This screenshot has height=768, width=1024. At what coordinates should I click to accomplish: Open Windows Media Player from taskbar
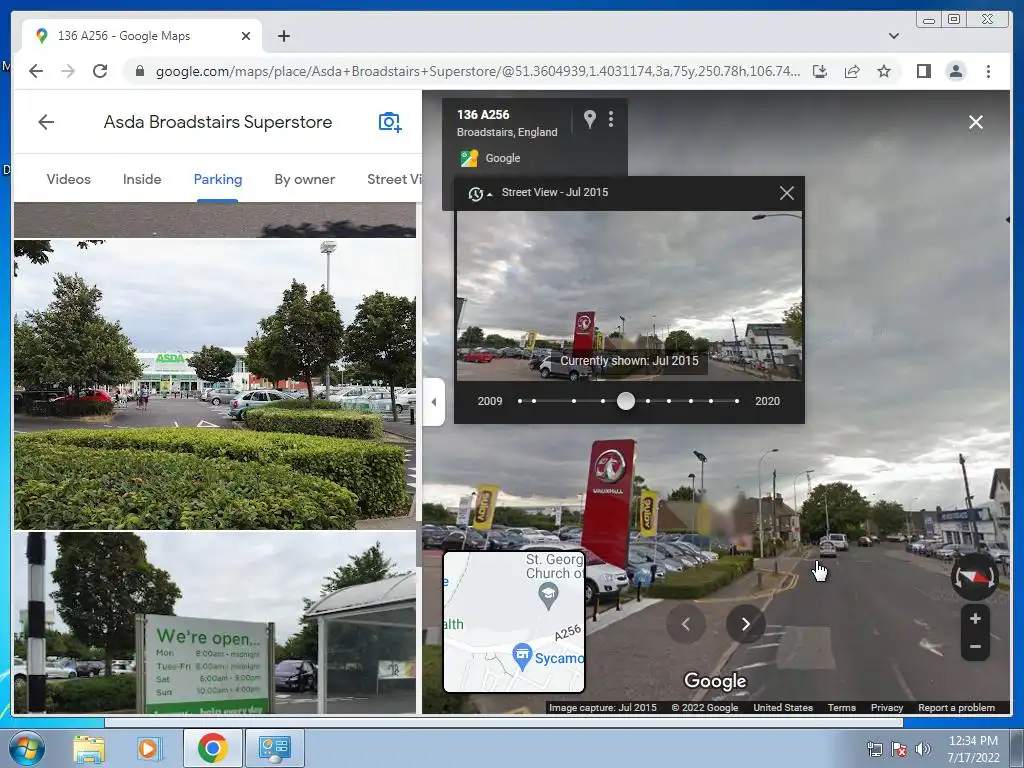[149, 748]
